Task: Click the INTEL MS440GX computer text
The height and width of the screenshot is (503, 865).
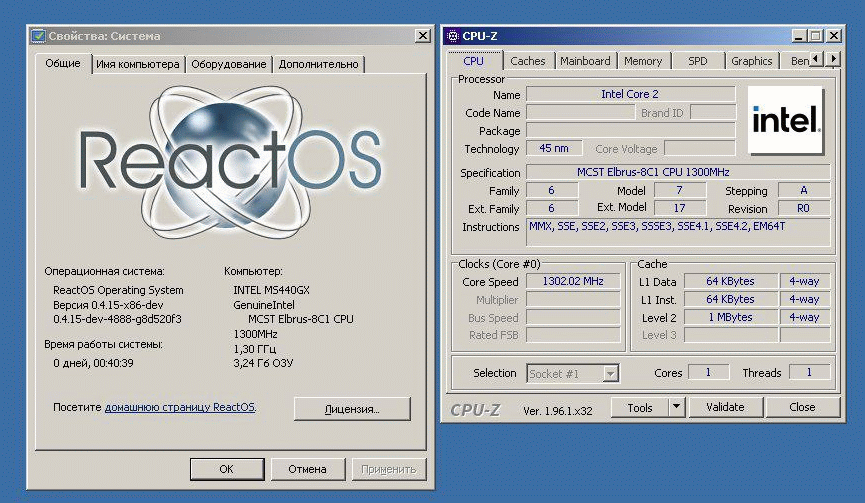Action: tap(271, 290)
